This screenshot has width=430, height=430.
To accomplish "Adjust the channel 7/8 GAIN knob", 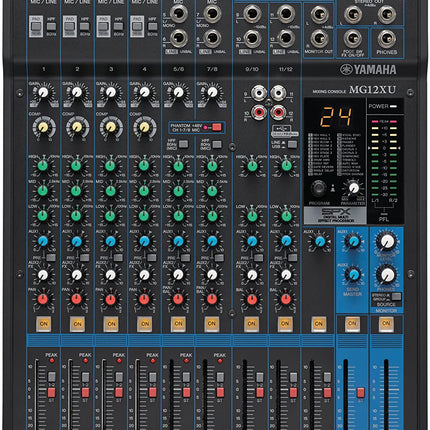I will click(x=212, y=92).
